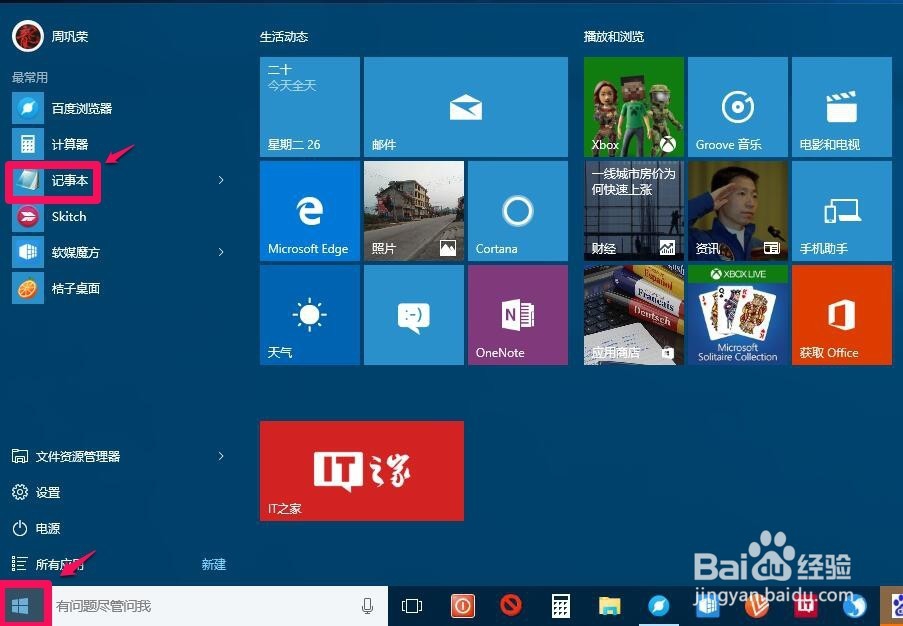
Task: Expand the 文件资源管理器 submenu arrow
Action: point(221,456)
